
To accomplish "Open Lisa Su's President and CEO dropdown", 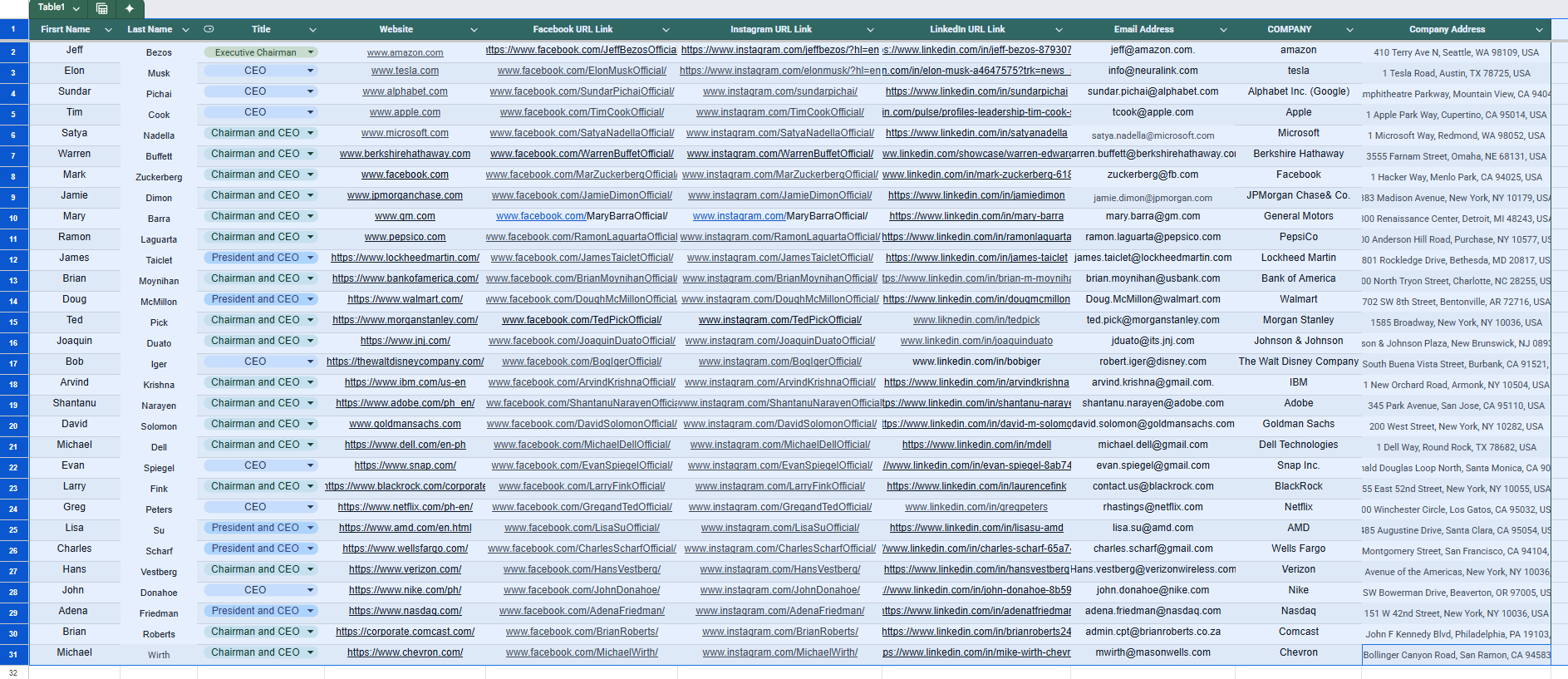I will point(261,528).
